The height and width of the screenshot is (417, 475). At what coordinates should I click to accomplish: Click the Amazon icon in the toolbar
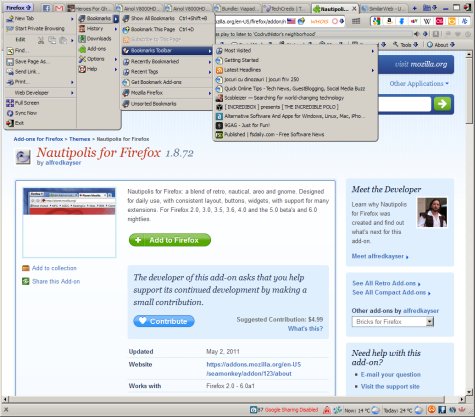[x=389, y=21]
